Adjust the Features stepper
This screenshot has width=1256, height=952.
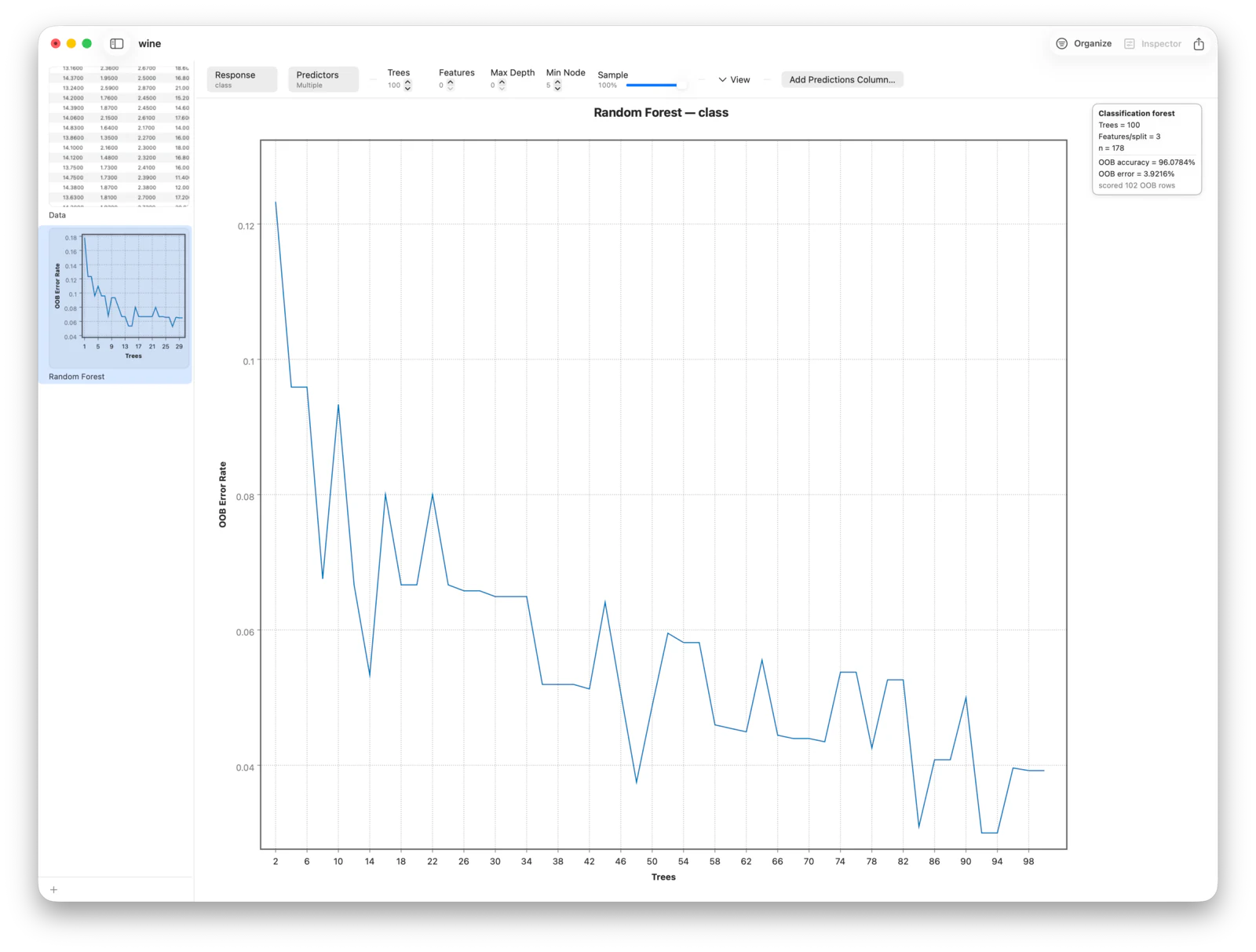coord(451,85)
